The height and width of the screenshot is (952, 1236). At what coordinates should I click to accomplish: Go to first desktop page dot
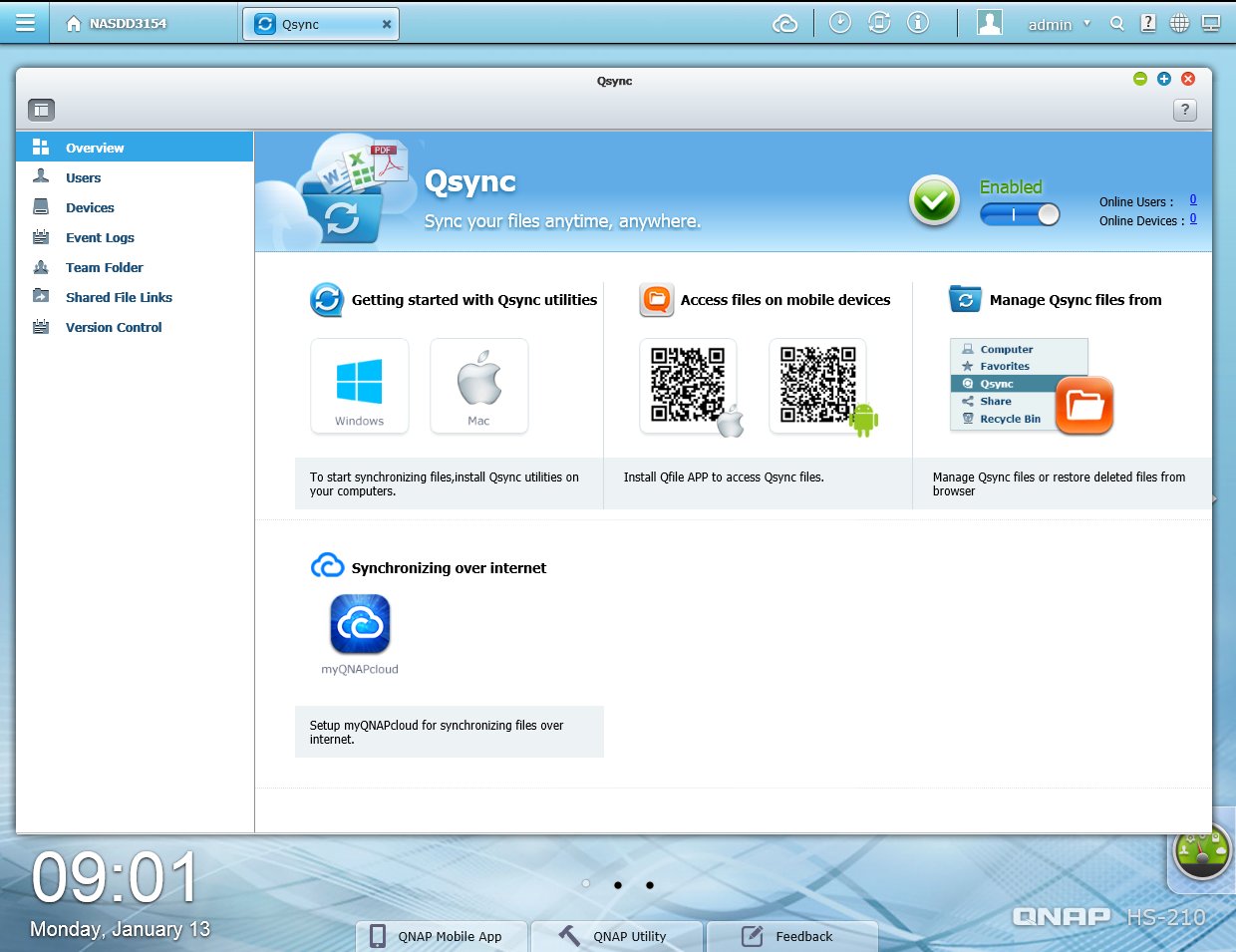586,884
